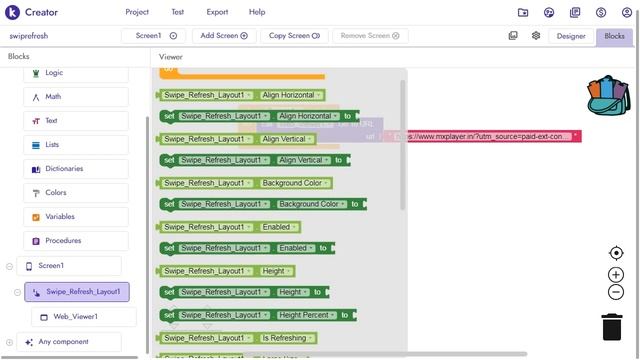Click the Dictionaries category icon
The image size is (640, 360).
36,169
